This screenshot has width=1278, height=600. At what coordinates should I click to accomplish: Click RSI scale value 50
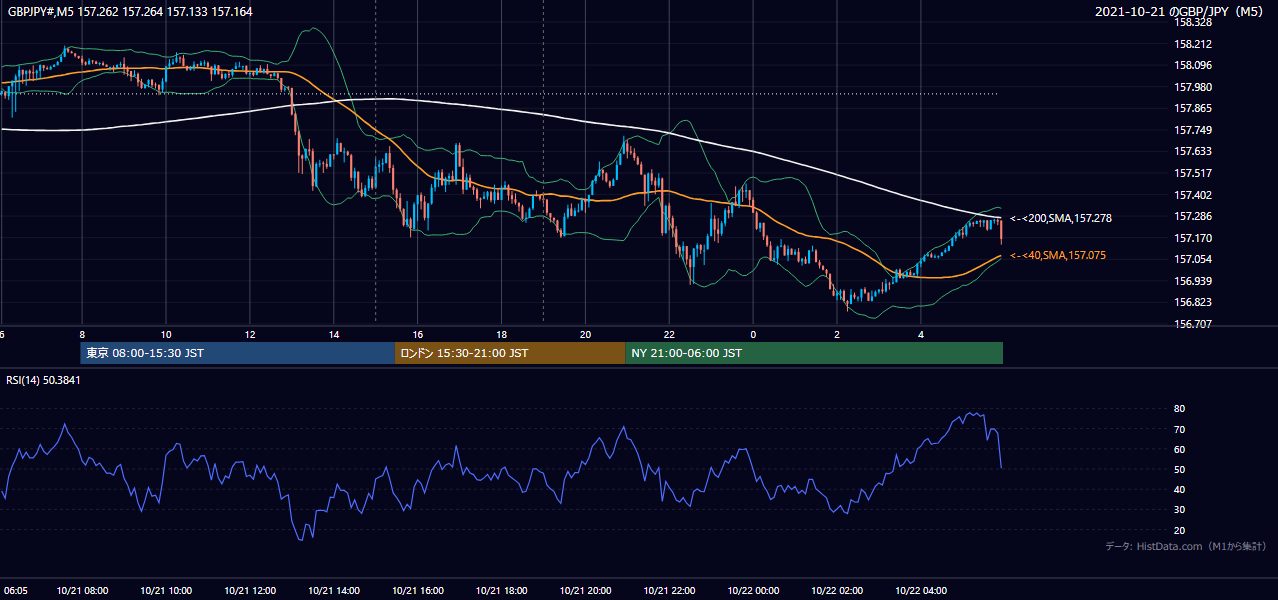1180,469
